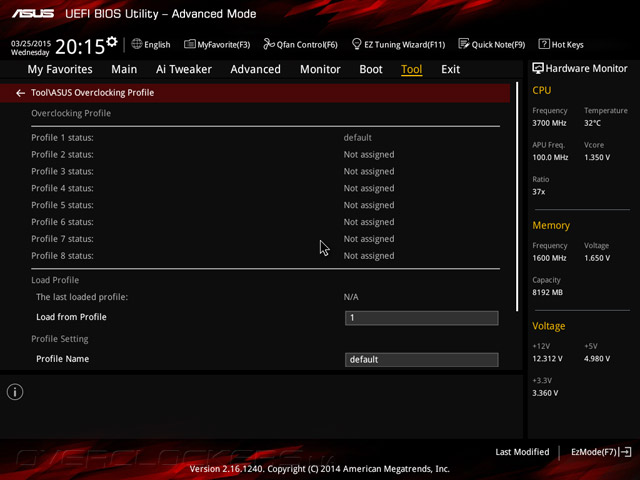
Task: Click the CPU heading in Hardware Monitor
Action: (542, 90)
